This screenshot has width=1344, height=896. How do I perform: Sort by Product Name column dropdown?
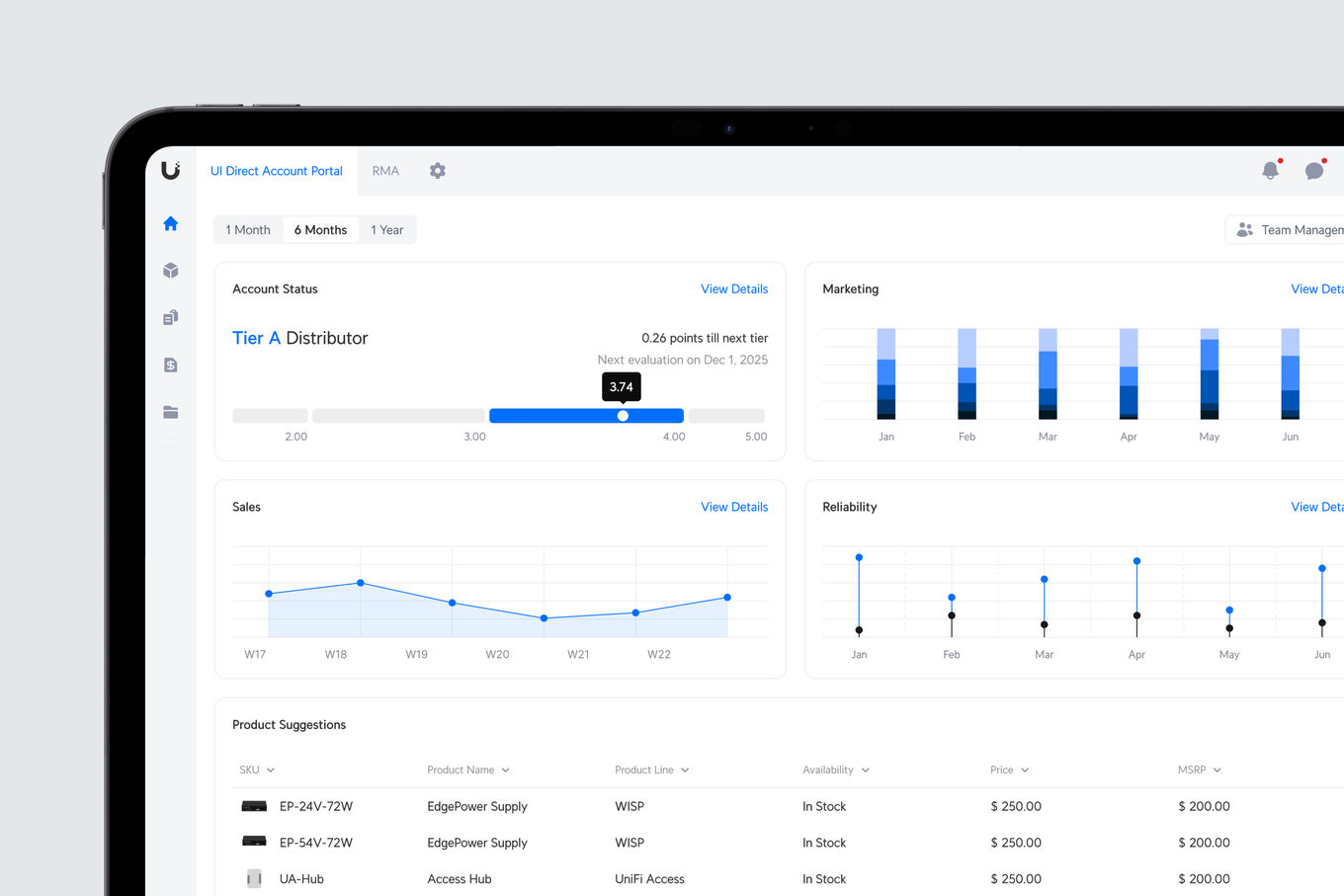(x=468, y=770)
